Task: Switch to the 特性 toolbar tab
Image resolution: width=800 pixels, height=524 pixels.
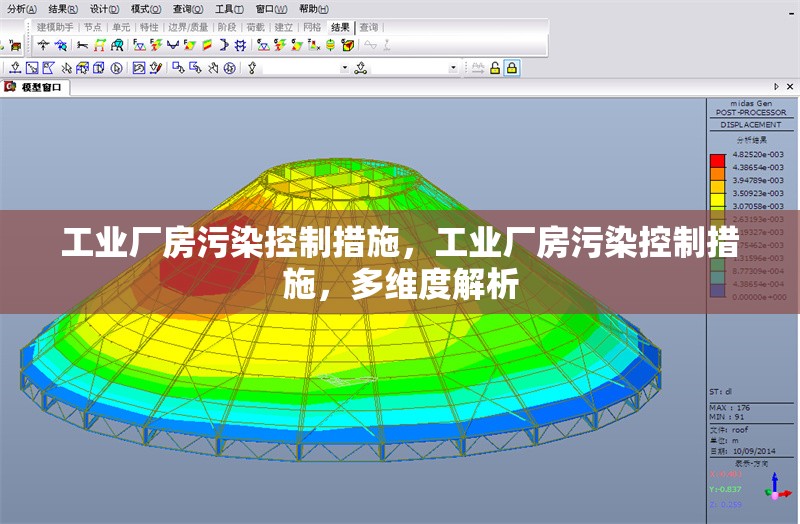Action: [149, 27]
